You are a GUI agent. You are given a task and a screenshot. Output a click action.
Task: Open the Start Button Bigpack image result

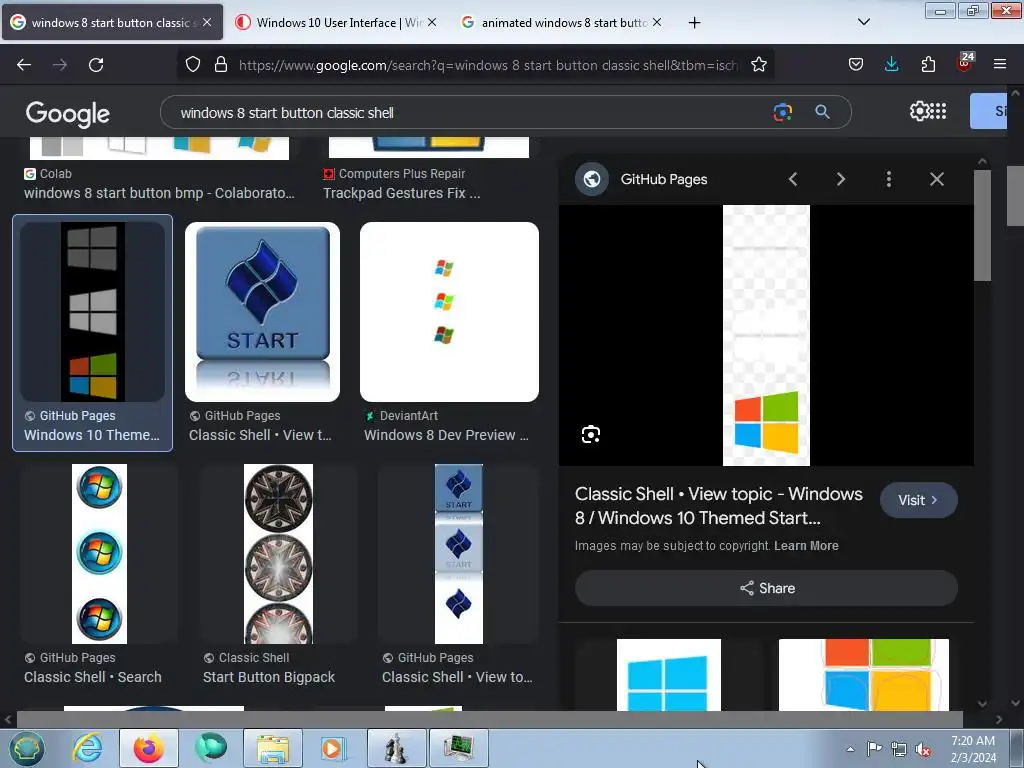pyautogui.click(x=278, y=554)
